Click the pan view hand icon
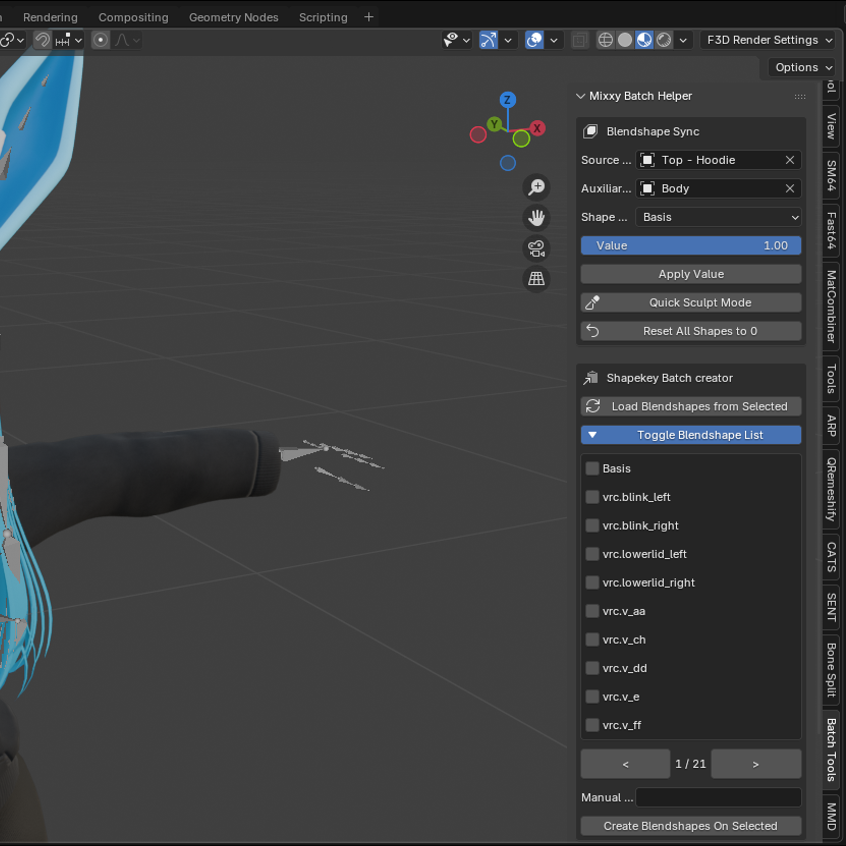This screenshot has width=846, height=846. (536, 217)
